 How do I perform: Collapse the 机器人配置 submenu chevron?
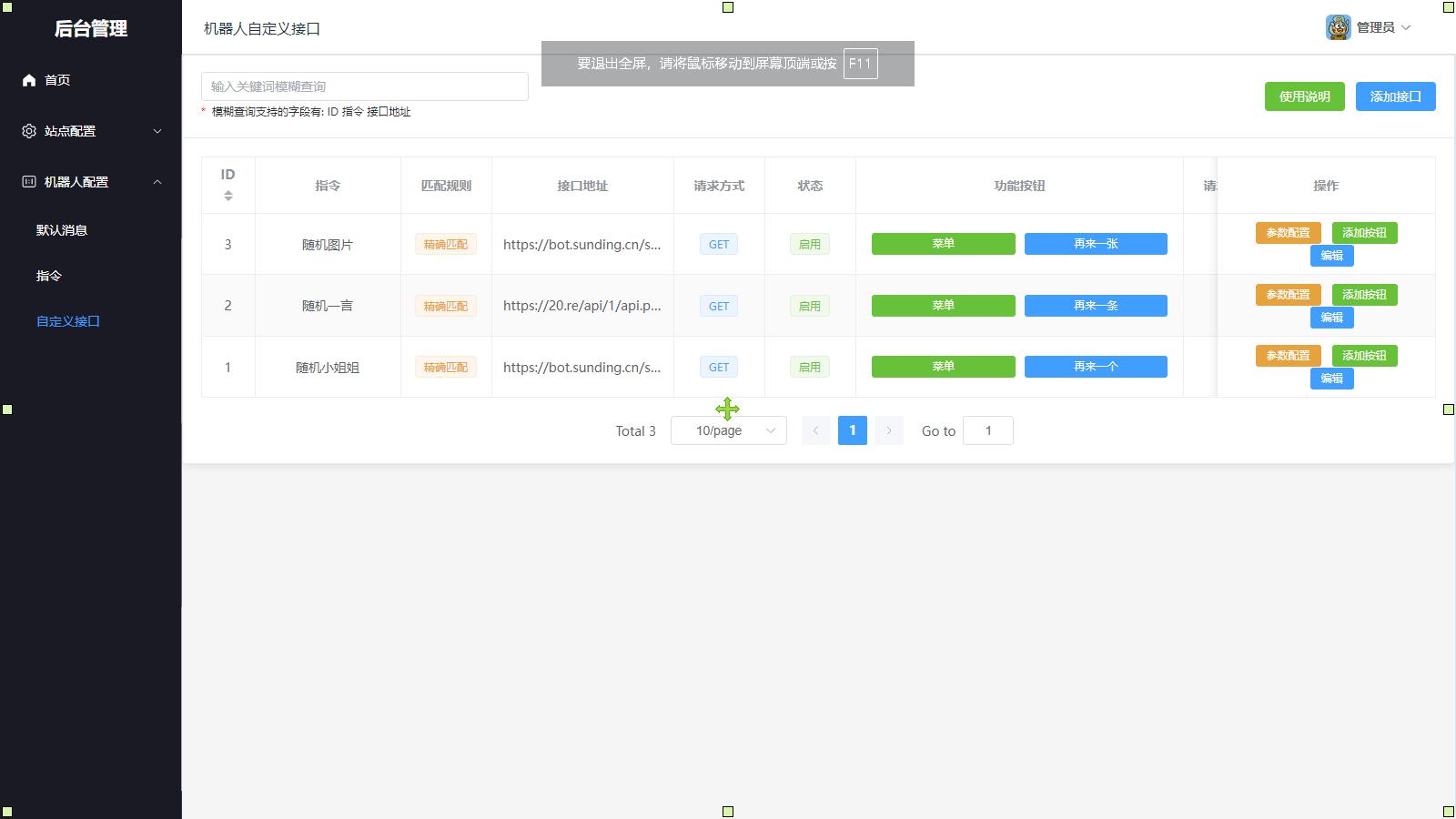click(x=157, y=182)
